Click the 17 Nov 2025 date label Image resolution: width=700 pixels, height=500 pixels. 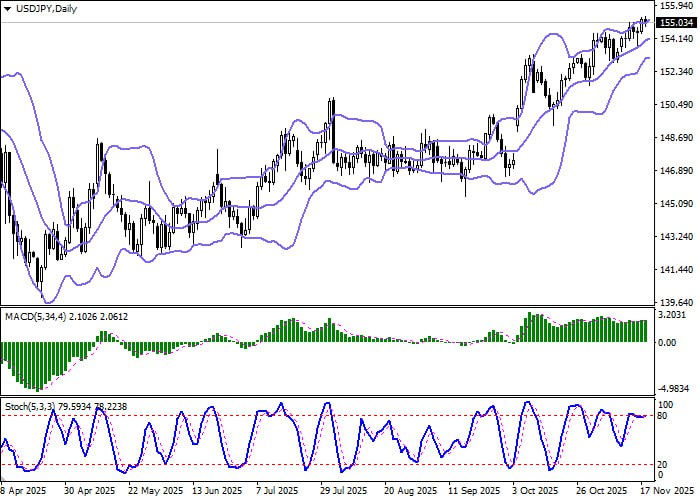click(x=661, y=491)
